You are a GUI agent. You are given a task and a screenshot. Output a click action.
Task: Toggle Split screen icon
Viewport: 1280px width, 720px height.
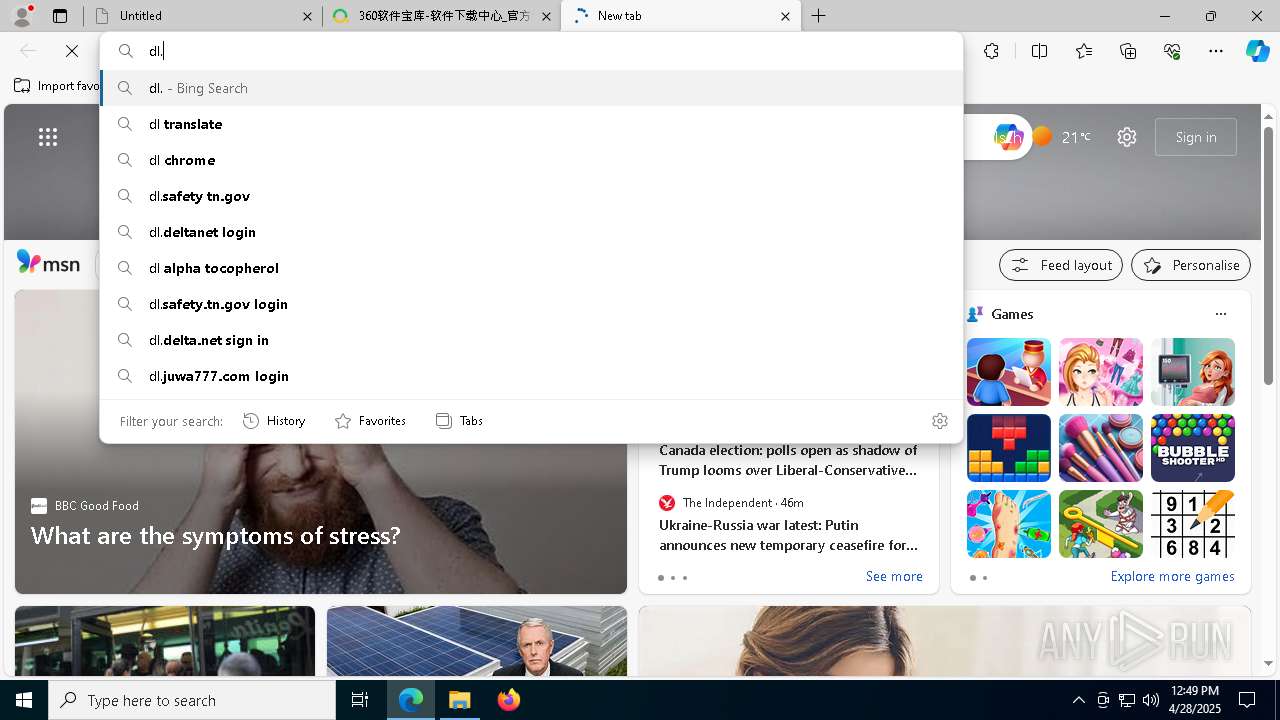1039,51
